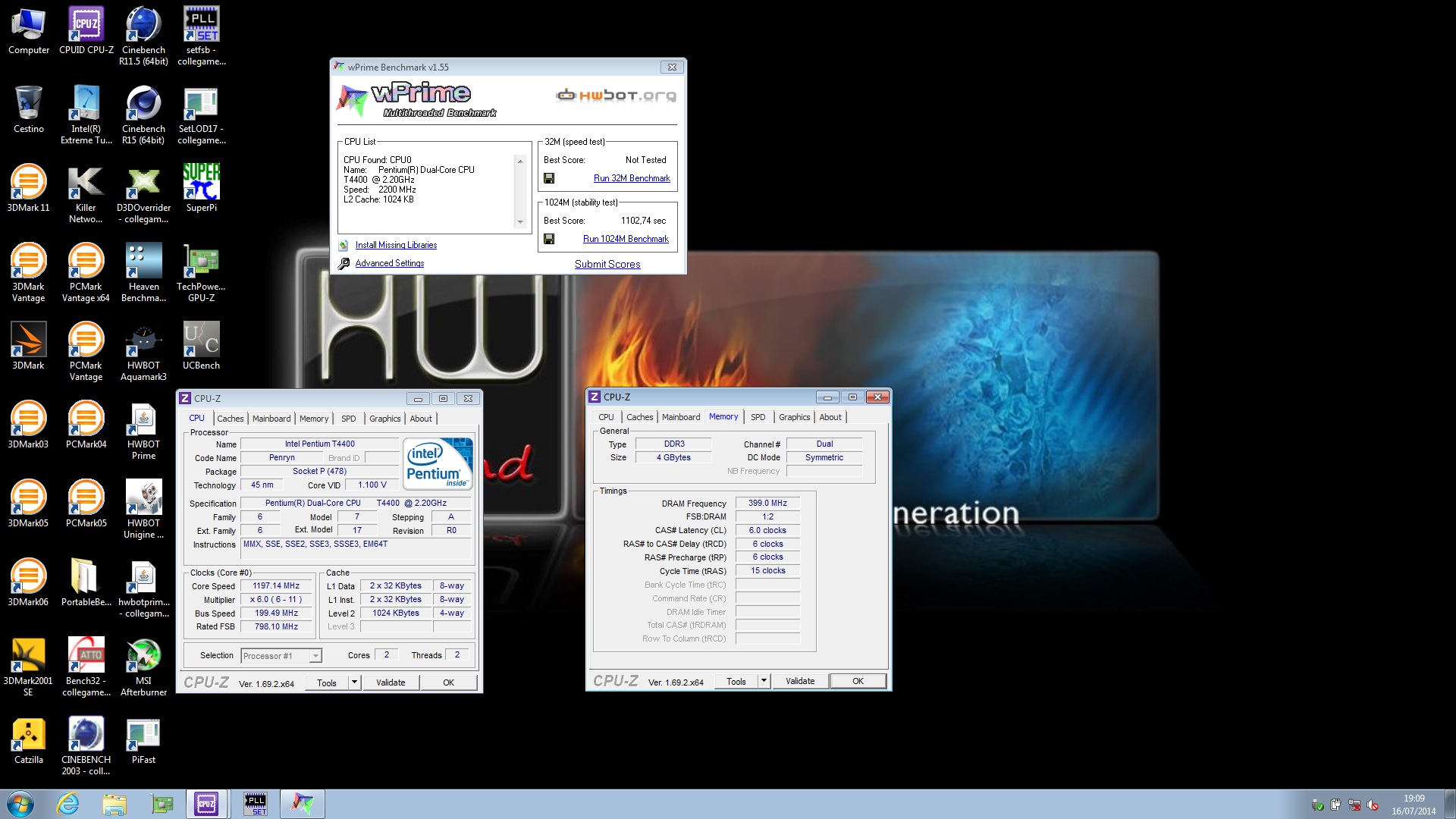Image resolution: width=1456 pixels, height=819 pixels.
Task: Launch SuperPi desktop icon
Action: pos(201,188)
